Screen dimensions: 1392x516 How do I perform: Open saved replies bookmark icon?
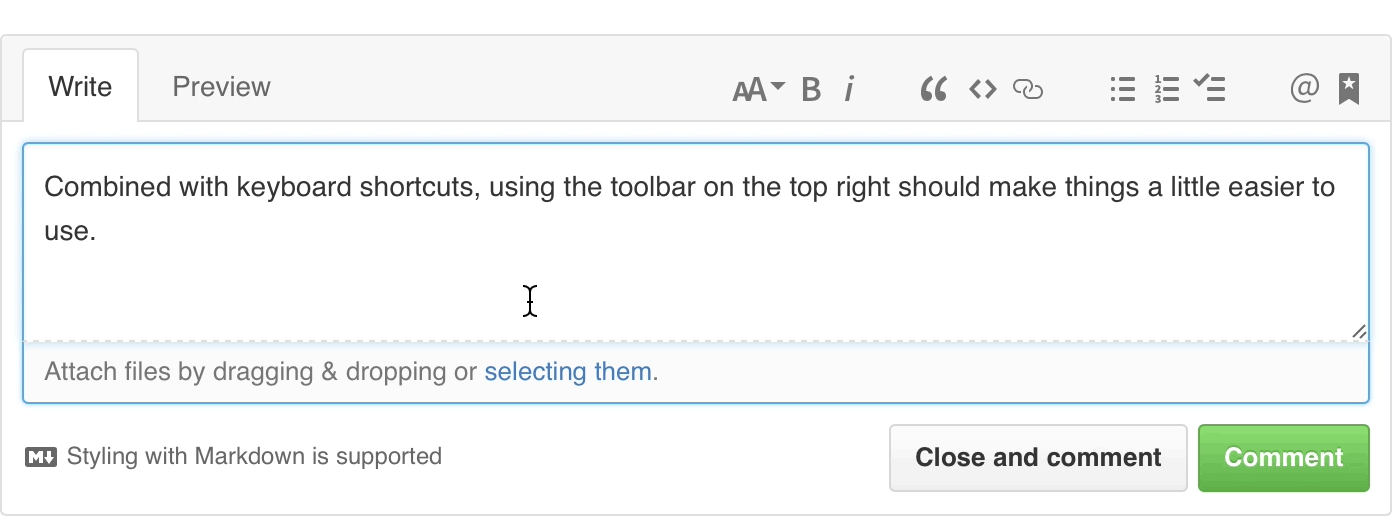[1349, 90]
